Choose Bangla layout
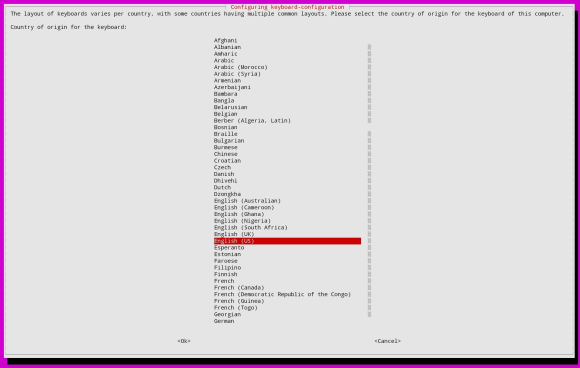Screen dimensions: 580x368 (224, 100)
